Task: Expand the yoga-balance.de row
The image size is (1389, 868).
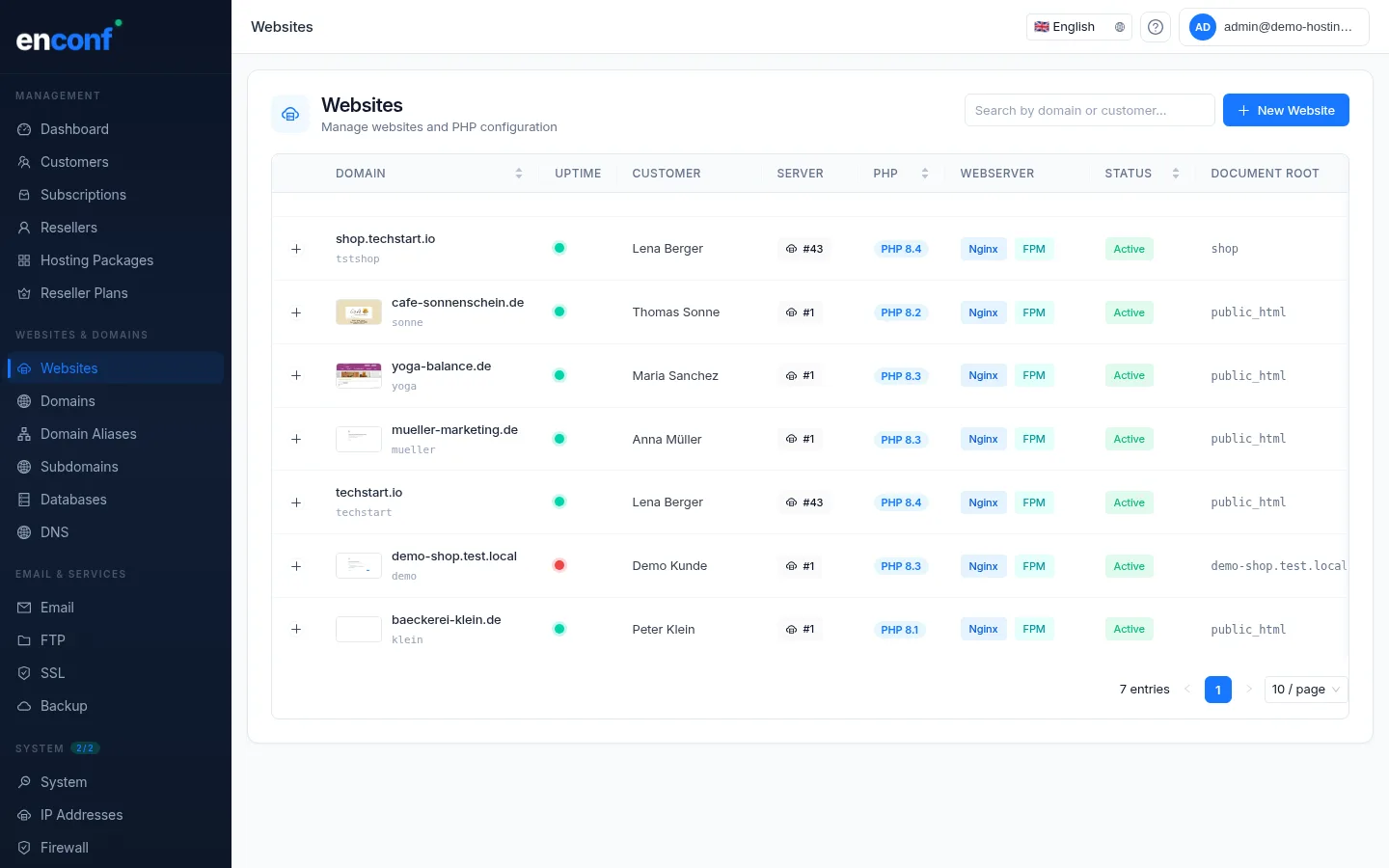Action: tap(296, 375)
